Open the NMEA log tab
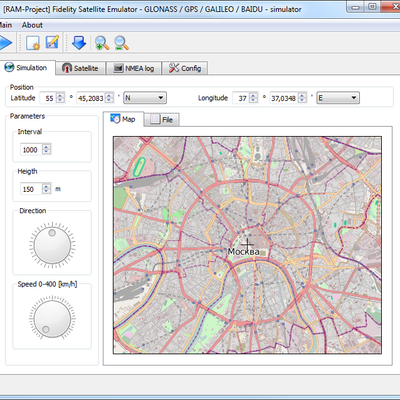Screen dimensions: 400x400 tap(134, 68)
